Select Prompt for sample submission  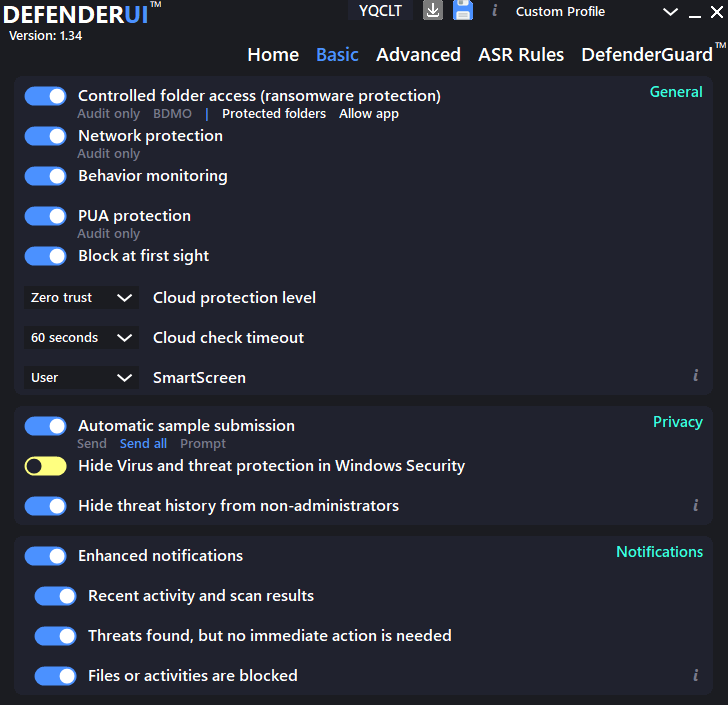pos(203,444)
